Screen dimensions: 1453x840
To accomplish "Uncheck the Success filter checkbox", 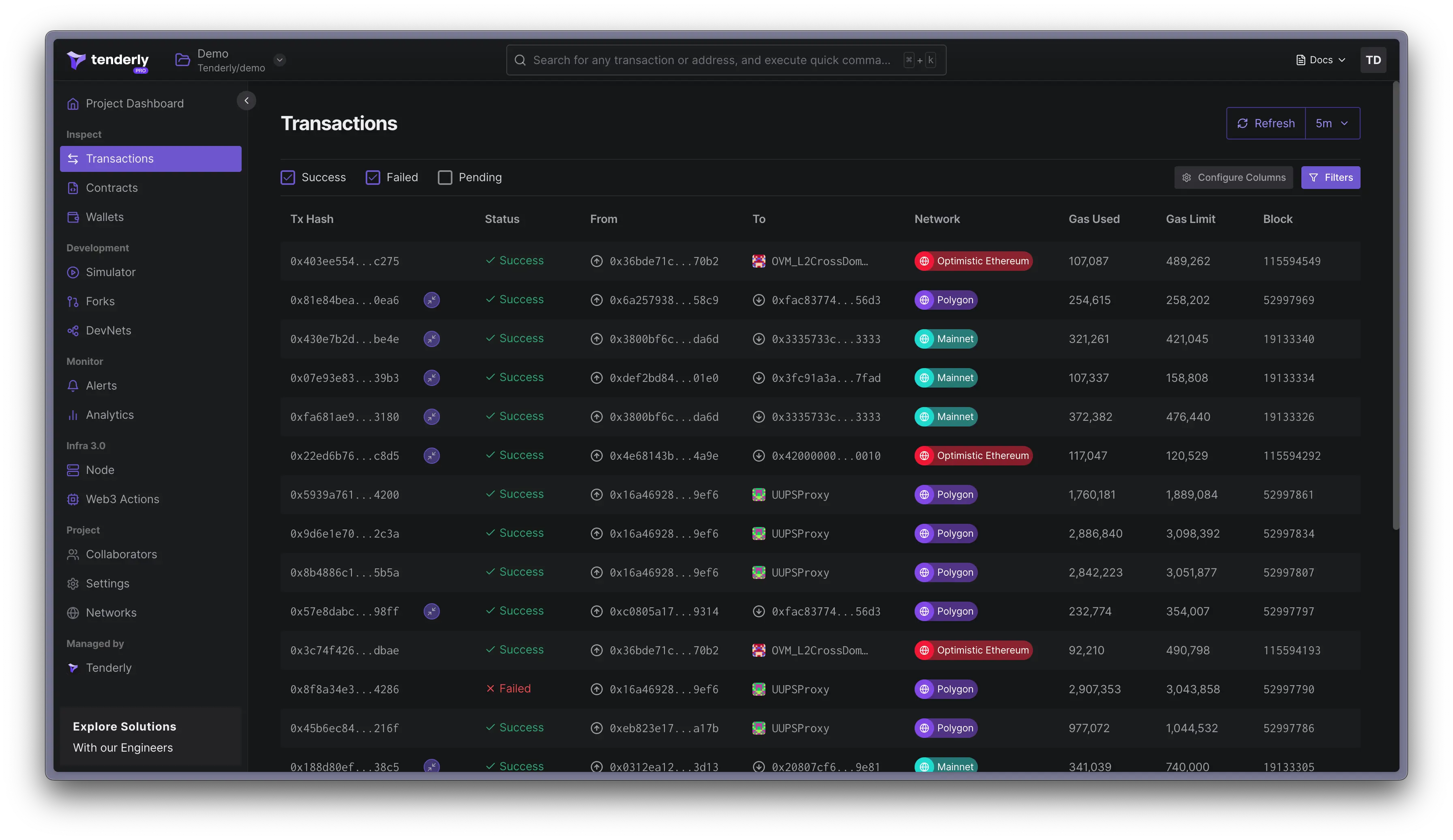I will [x=288, y=178].
